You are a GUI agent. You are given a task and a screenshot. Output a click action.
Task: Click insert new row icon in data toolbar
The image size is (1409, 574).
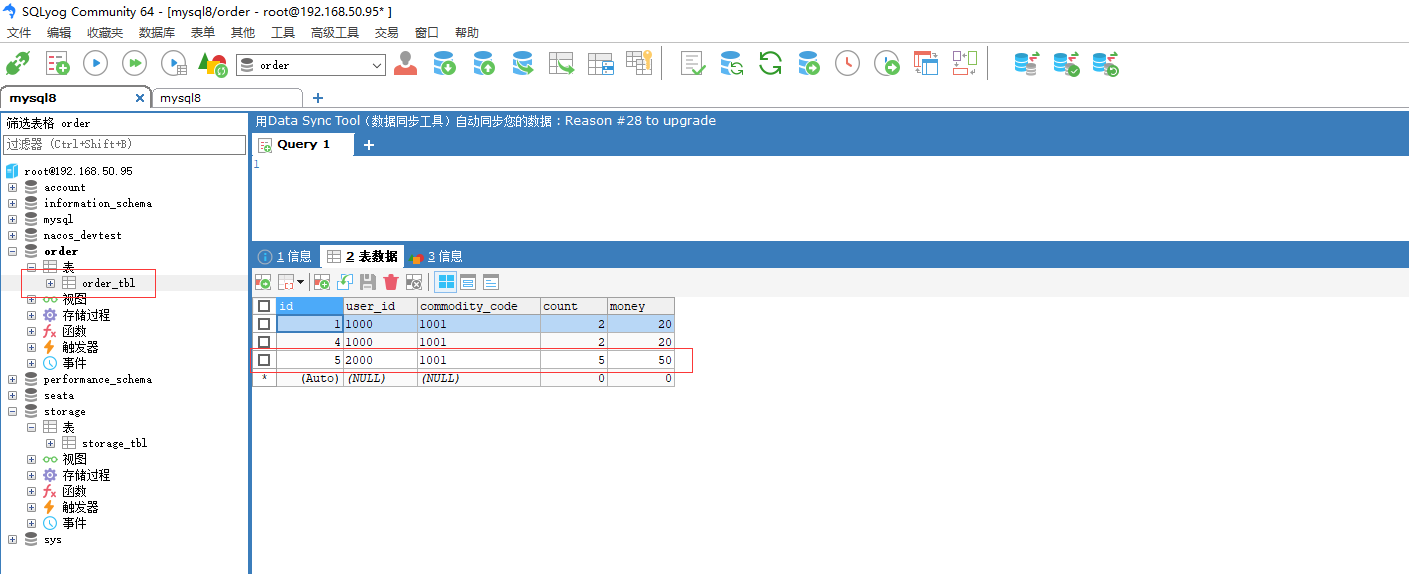(322, 283)
